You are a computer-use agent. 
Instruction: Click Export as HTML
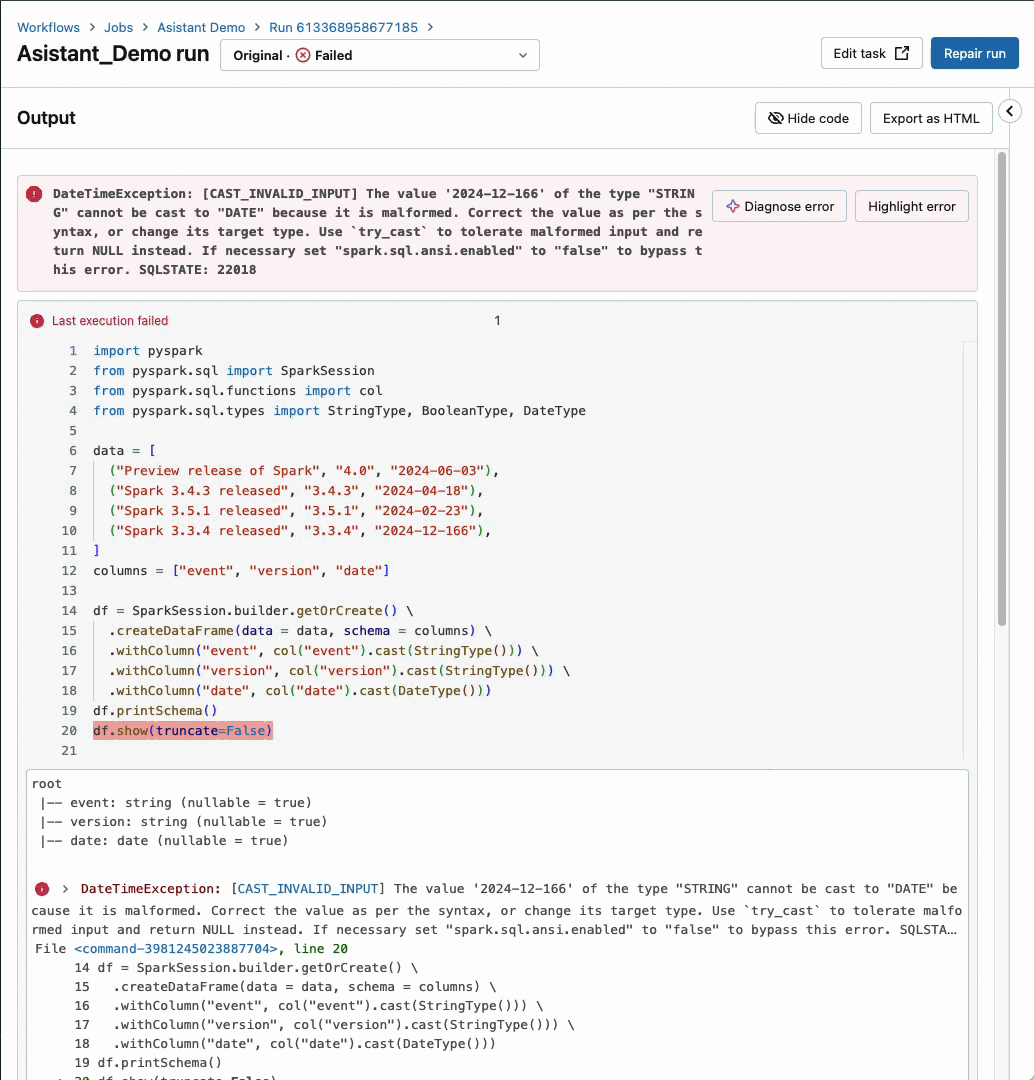point(930,118)
